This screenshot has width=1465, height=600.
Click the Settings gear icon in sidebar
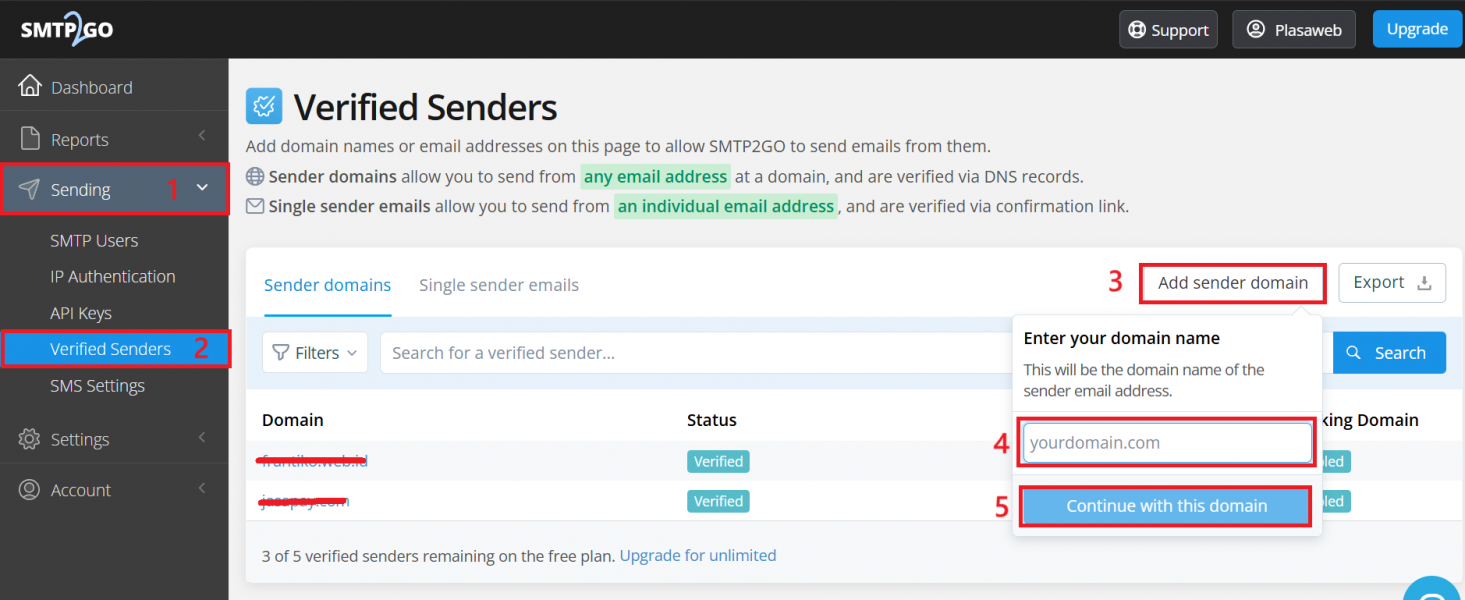coord(30,439)
